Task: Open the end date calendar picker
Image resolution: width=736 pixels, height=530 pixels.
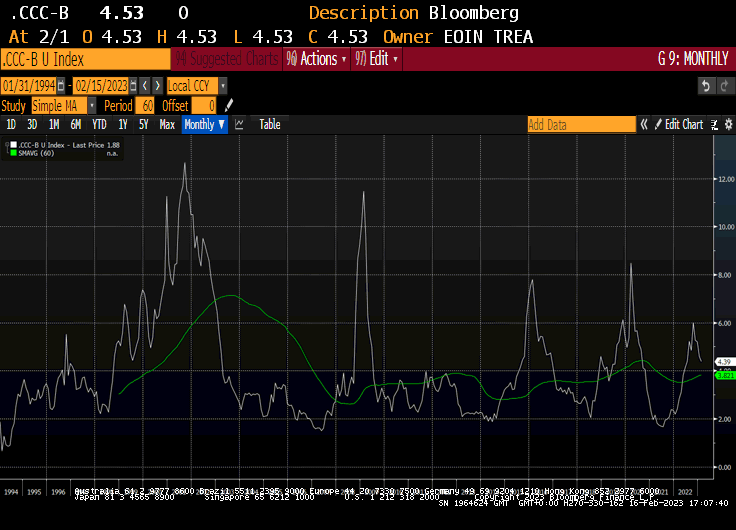Action: pyautogui.click(x=131, y=86)
